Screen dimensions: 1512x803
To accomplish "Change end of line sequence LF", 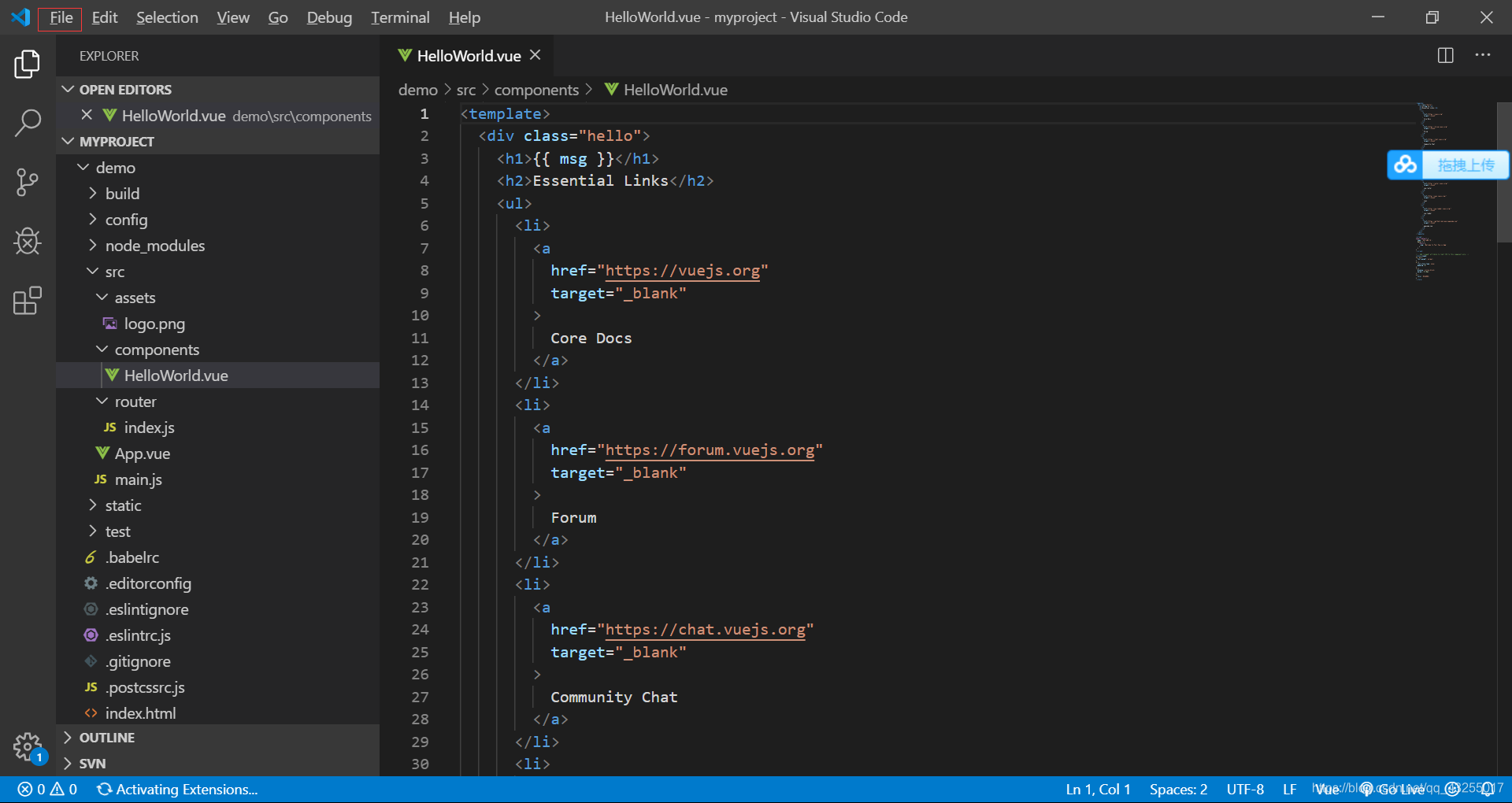I will 1289,789.
